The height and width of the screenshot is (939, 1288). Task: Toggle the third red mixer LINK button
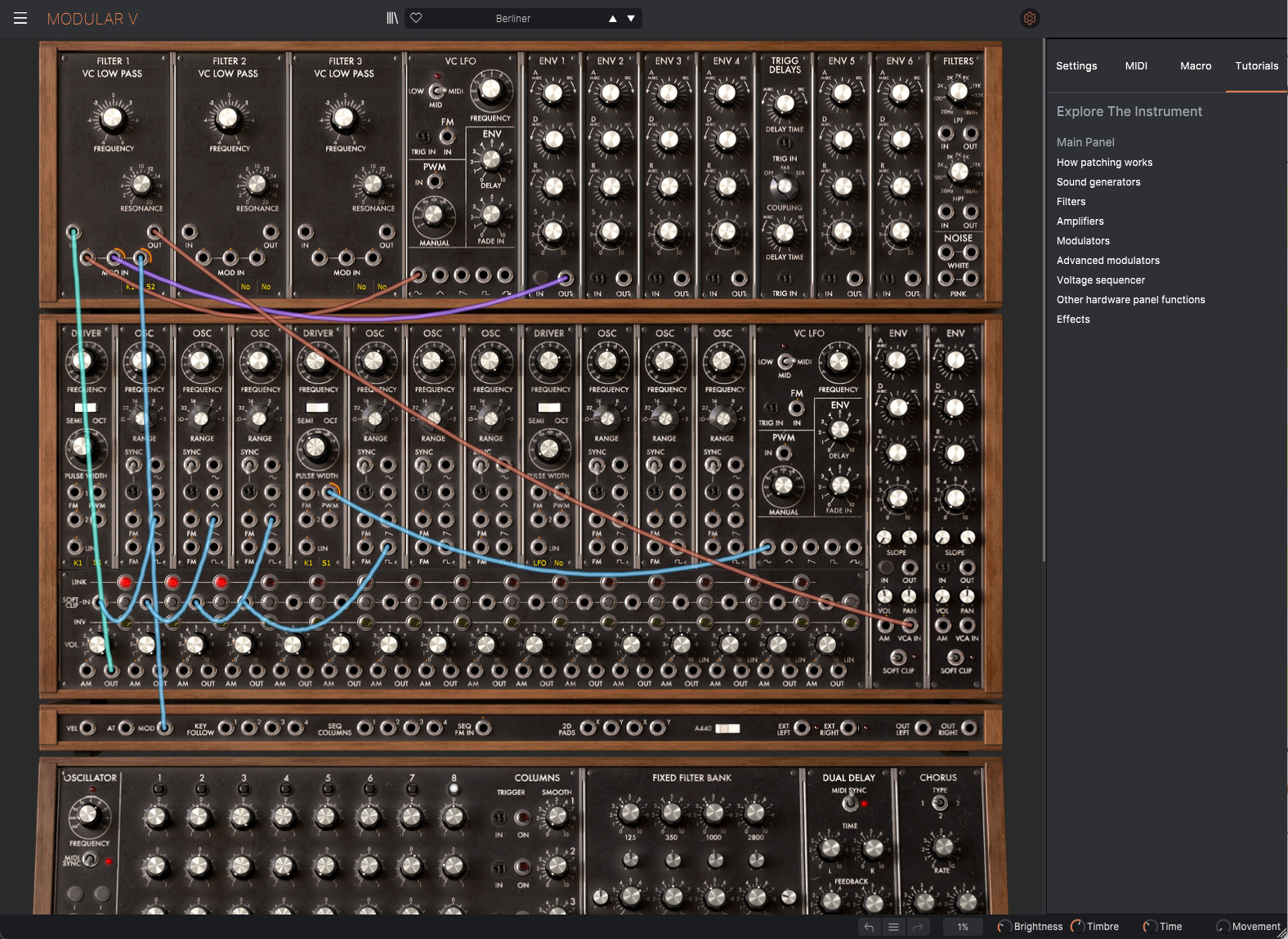[x=221, y=583]
